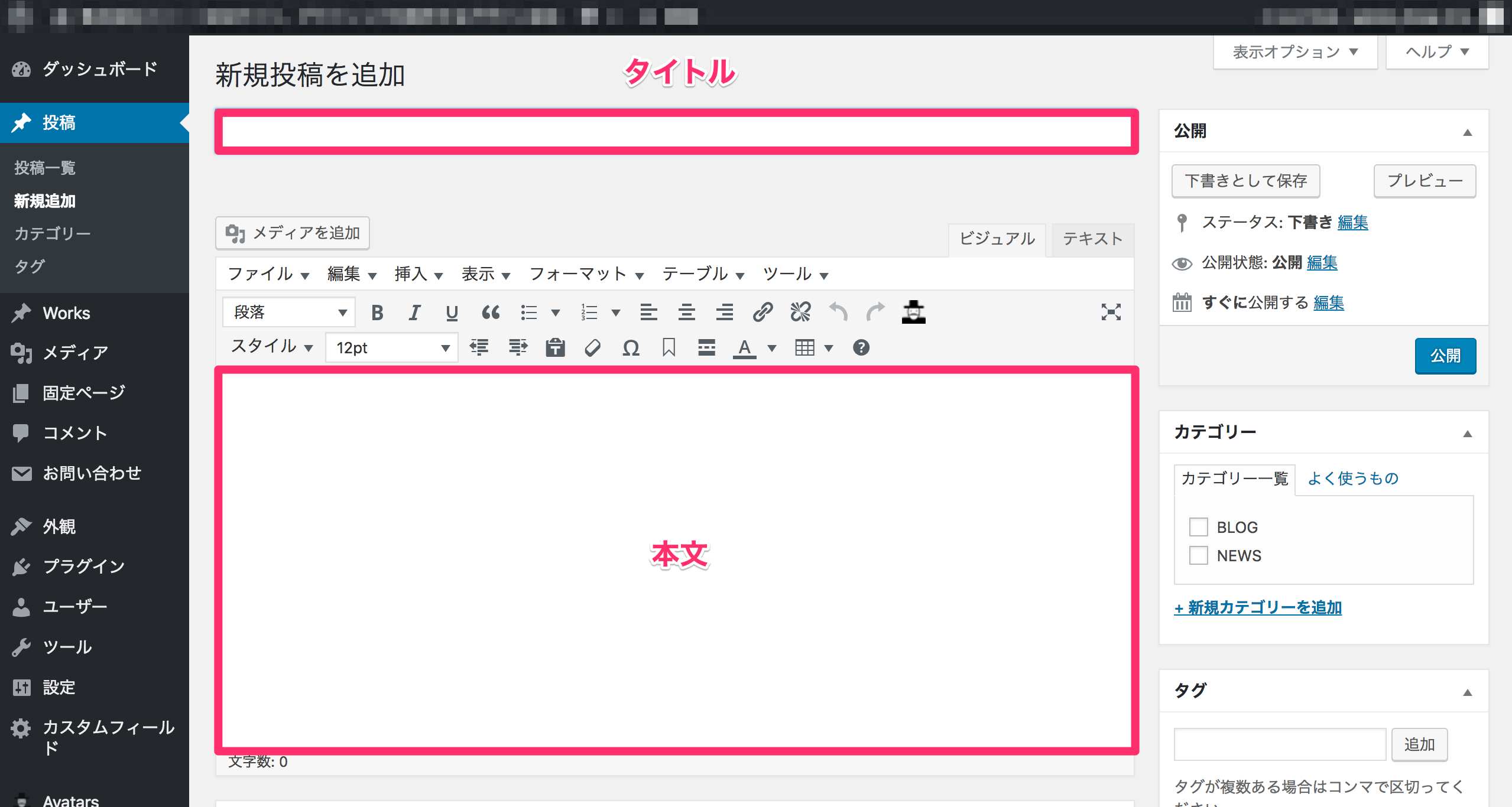Image resolution: width=1512 pixels, height=807 pixels.
Task: Click the blockquote icon
Action: tap(490, 312)
